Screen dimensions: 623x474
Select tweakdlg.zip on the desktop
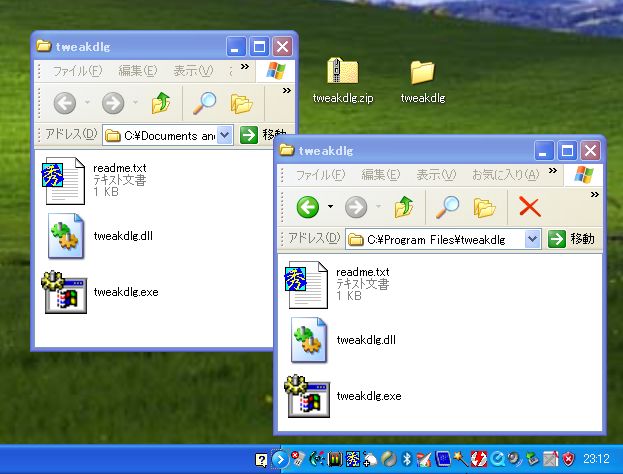pyautogui.click(x=342, y=80)
